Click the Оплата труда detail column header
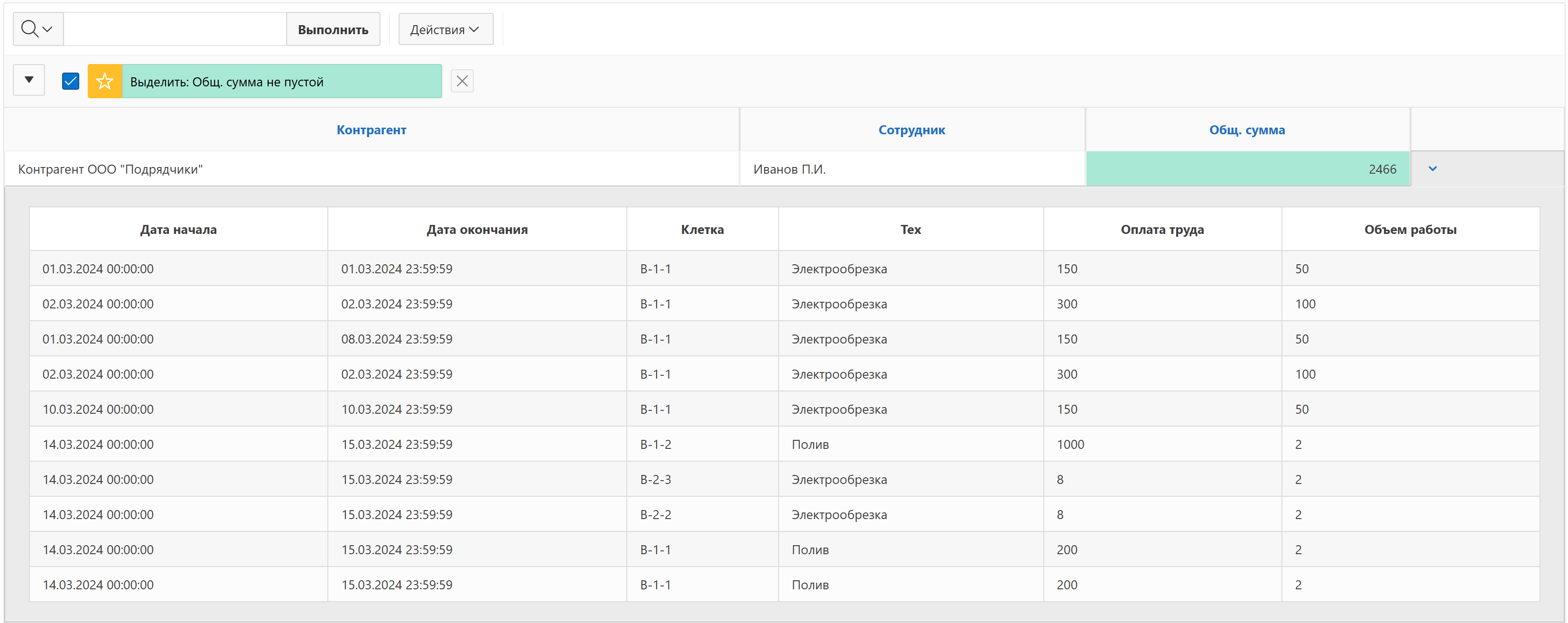This screenshot has height=623, width=1568. [x=1161, y=230]
